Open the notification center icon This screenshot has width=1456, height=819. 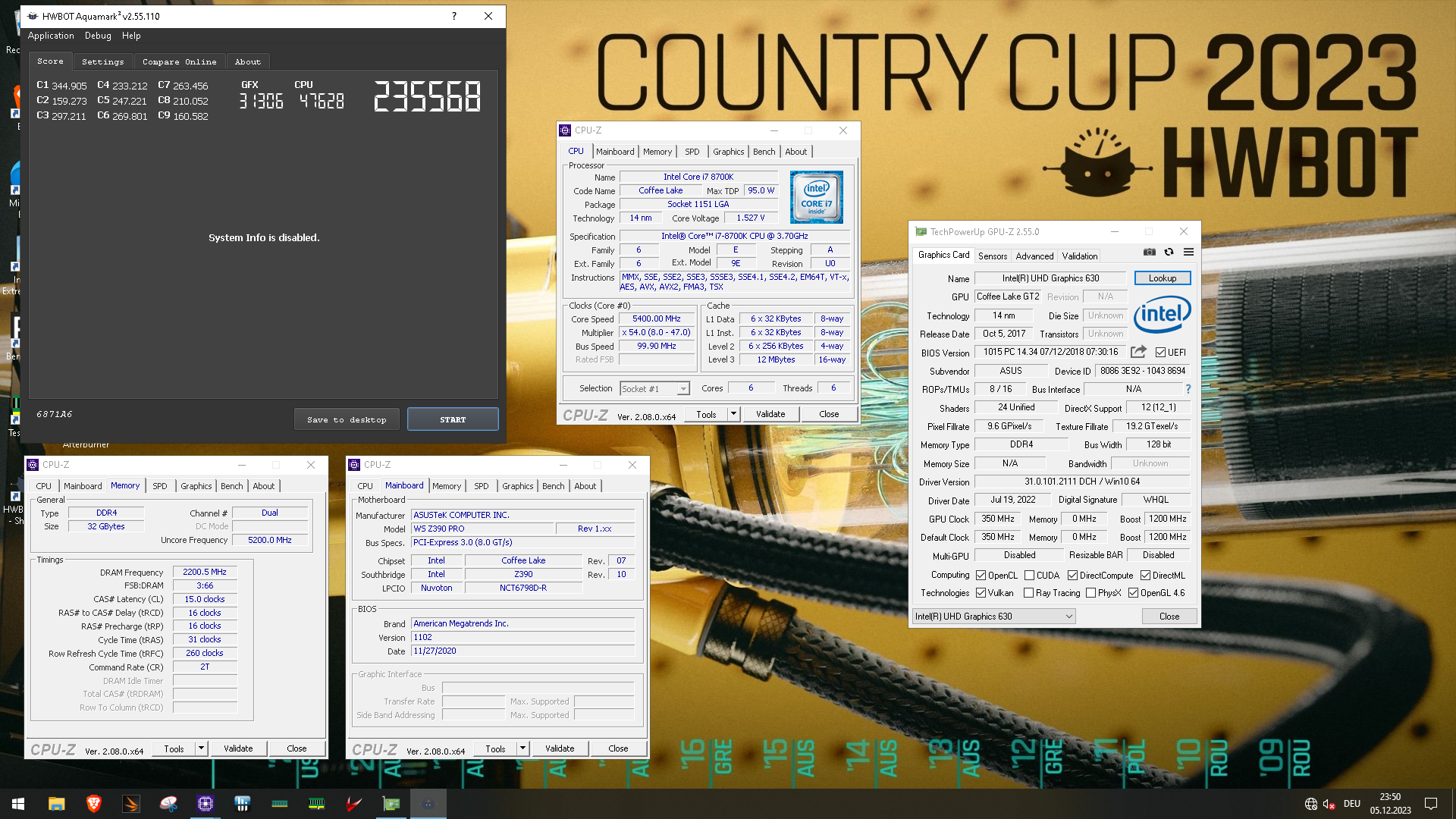[x=1431, y=804]
